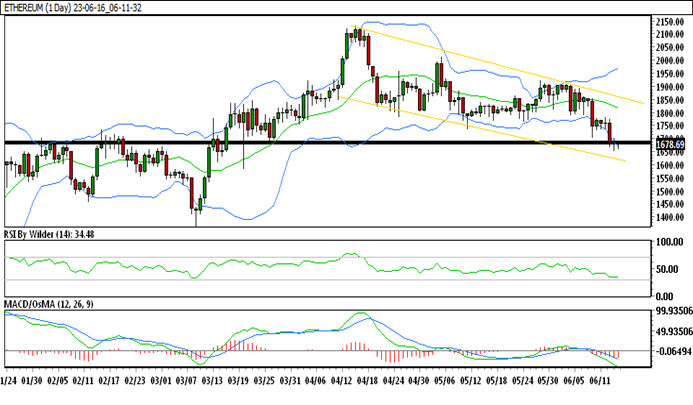Click the RSI 100.00 scale label
The image size is (693, 405).
coord(670,242)
